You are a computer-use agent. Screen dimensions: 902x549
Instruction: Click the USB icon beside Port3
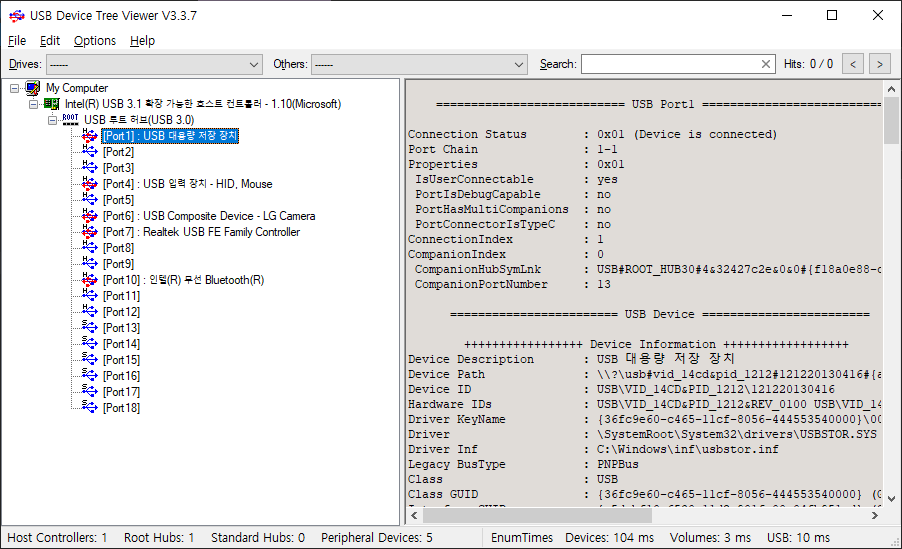point(89,168)
